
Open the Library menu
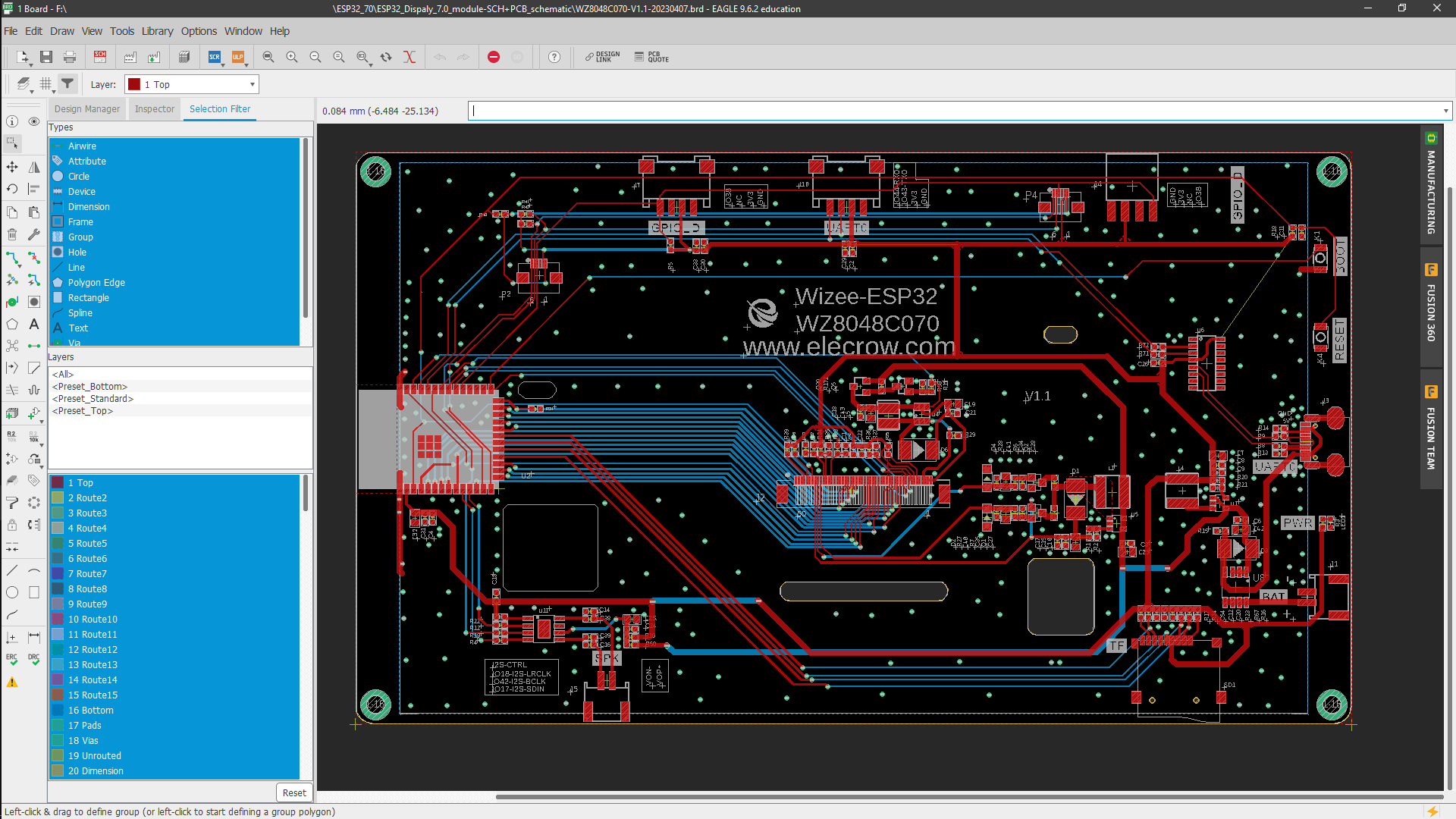(x=157, y=31)
